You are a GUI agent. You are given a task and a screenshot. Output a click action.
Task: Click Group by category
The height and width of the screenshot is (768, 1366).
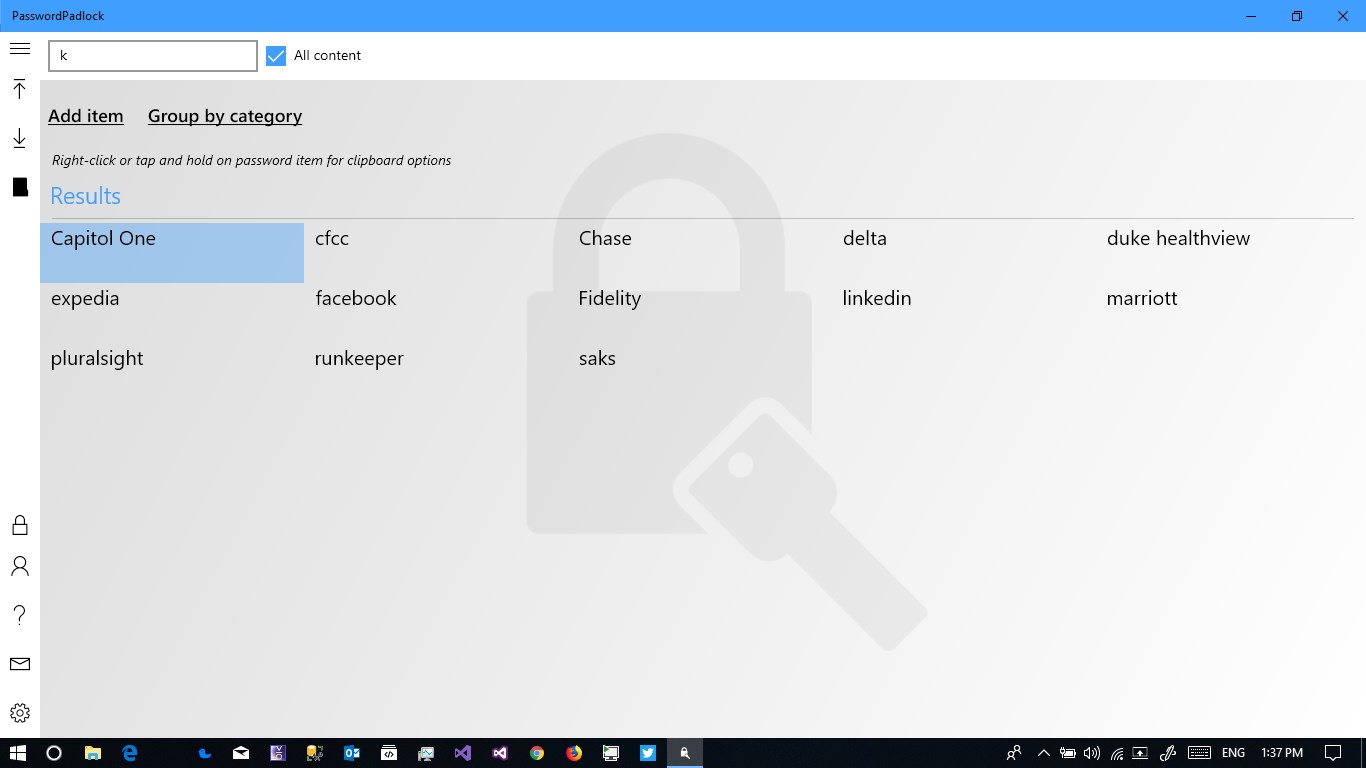[x=224, y=116]
